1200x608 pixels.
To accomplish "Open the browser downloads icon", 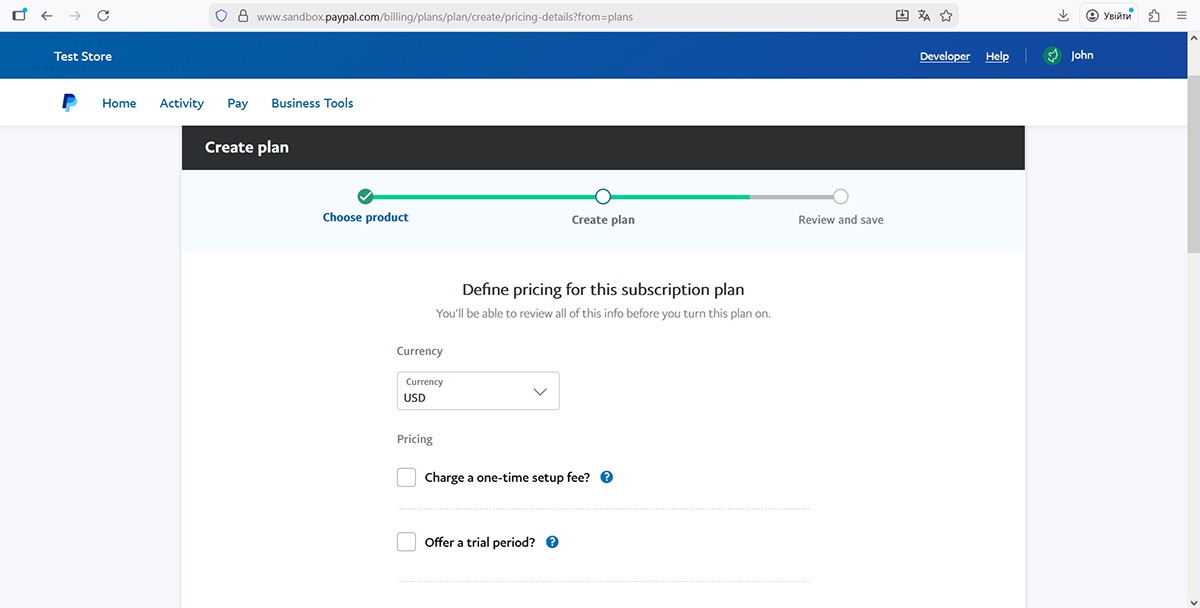I will tap(1063, 16).
